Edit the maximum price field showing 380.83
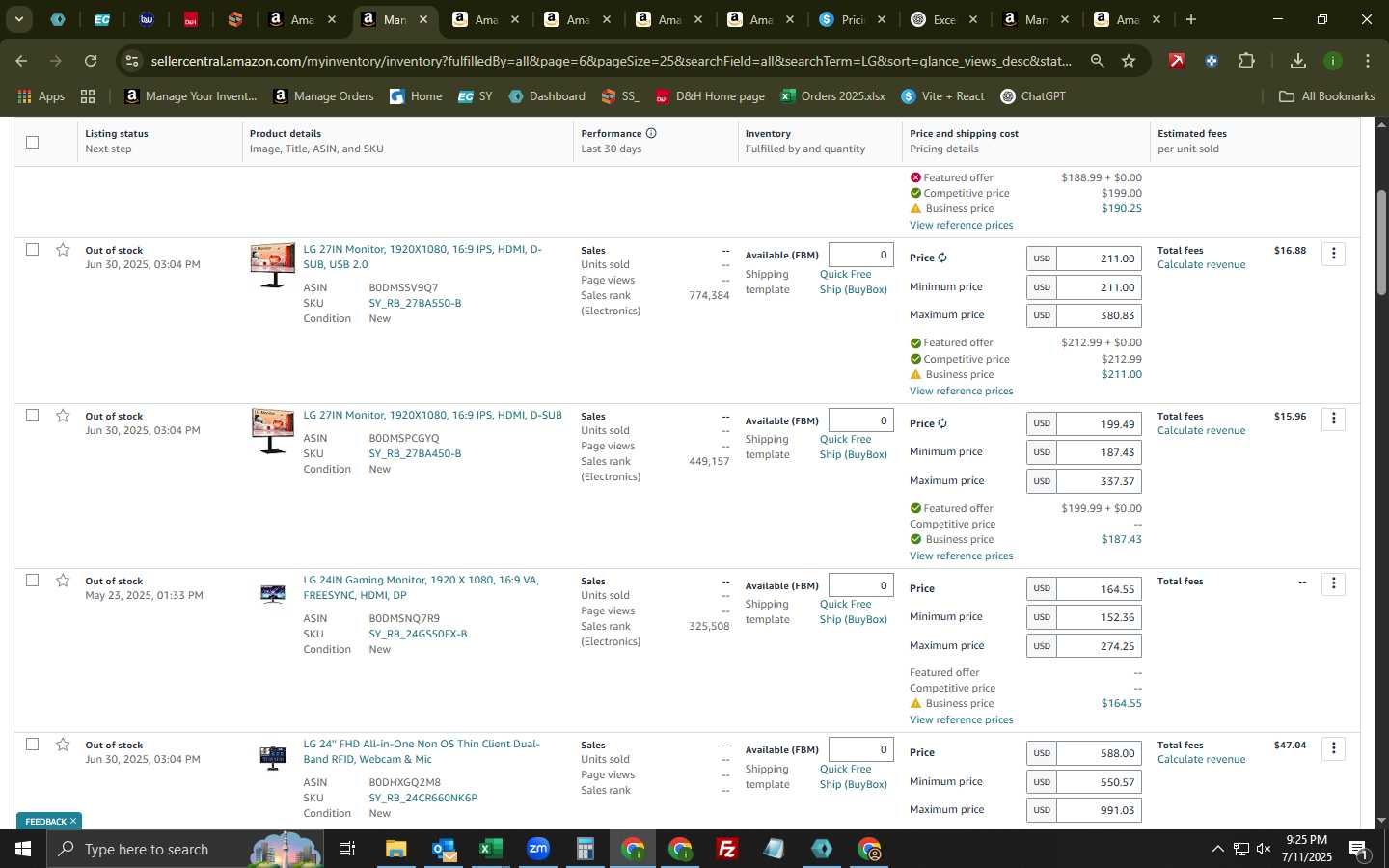The width and height of the screenshot is (1389, 868). pos(1099,315)
